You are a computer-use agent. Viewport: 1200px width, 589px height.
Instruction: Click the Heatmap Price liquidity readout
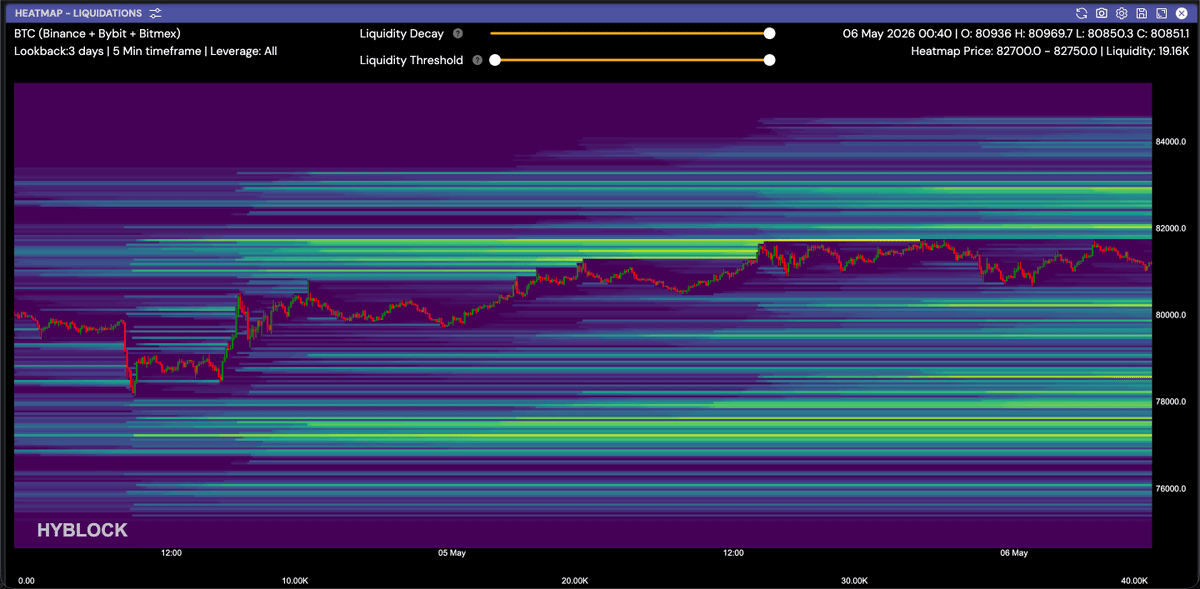click(1049, 50)
